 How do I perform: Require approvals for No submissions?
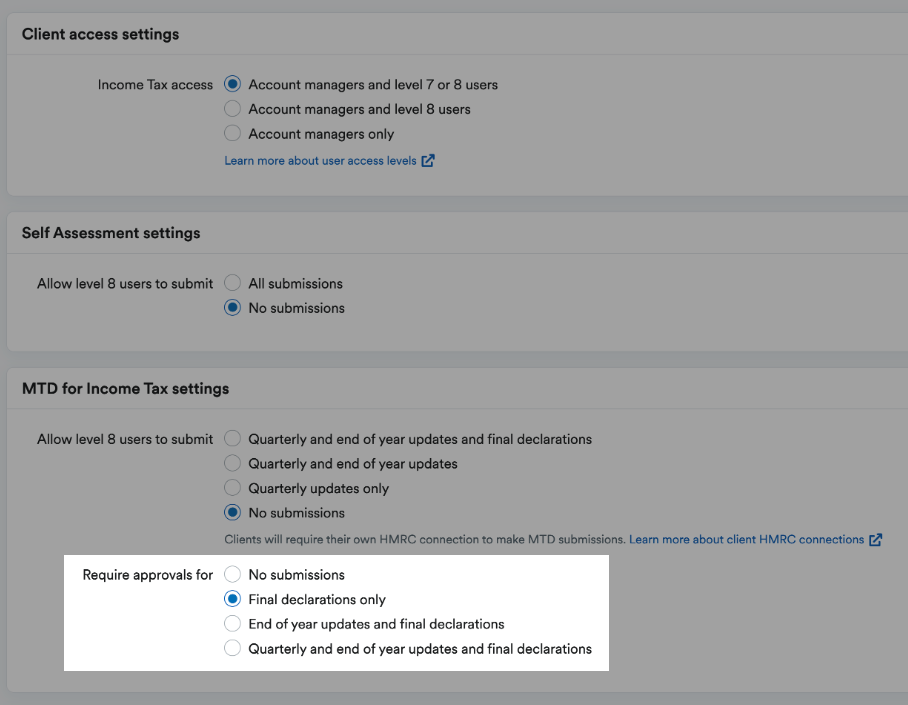(x=232, y=575)
